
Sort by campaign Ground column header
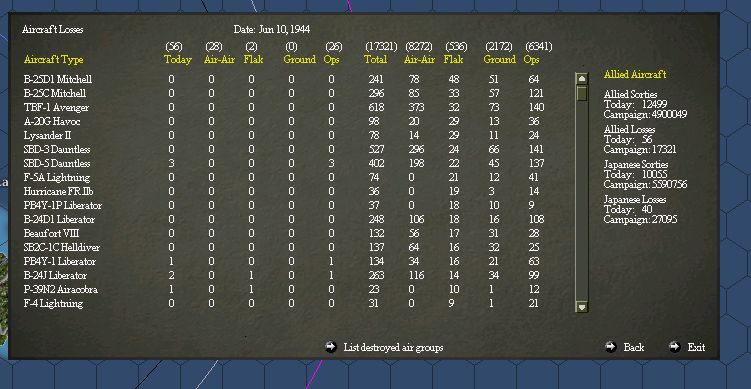(x=500, y=59)
